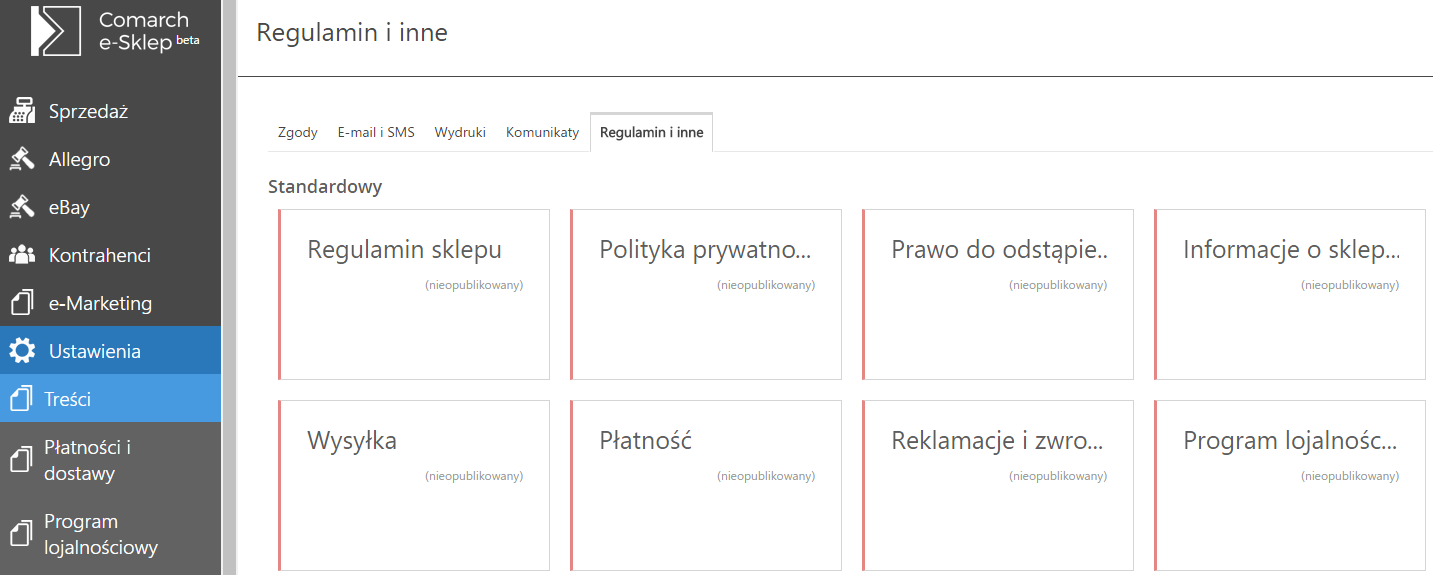The width and height of the screenshot is (1433, 575).
Task: Click nieopublikowany status under Wysyłka
Action: [x=474, y=476]
